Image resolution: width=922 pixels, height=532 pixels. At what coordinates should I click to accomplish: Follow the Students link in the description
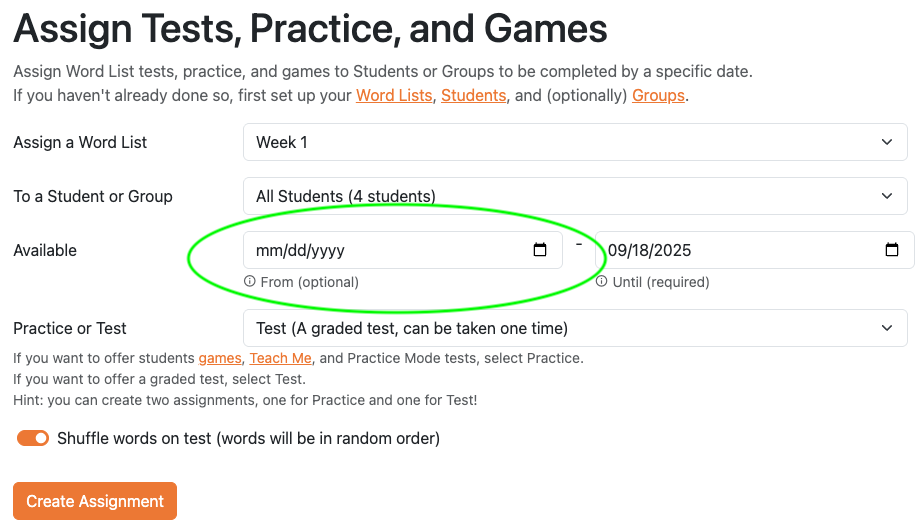pos(473,96)
